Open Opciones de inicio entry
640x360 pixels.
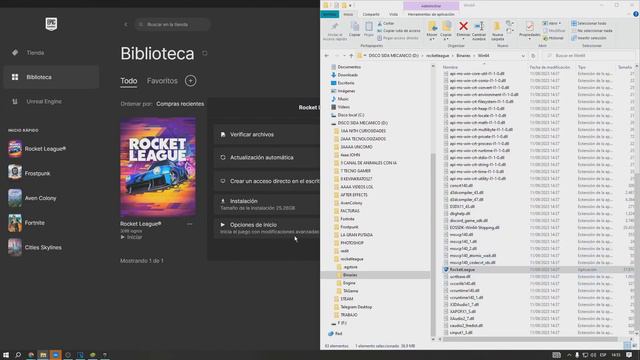(267, 228)
